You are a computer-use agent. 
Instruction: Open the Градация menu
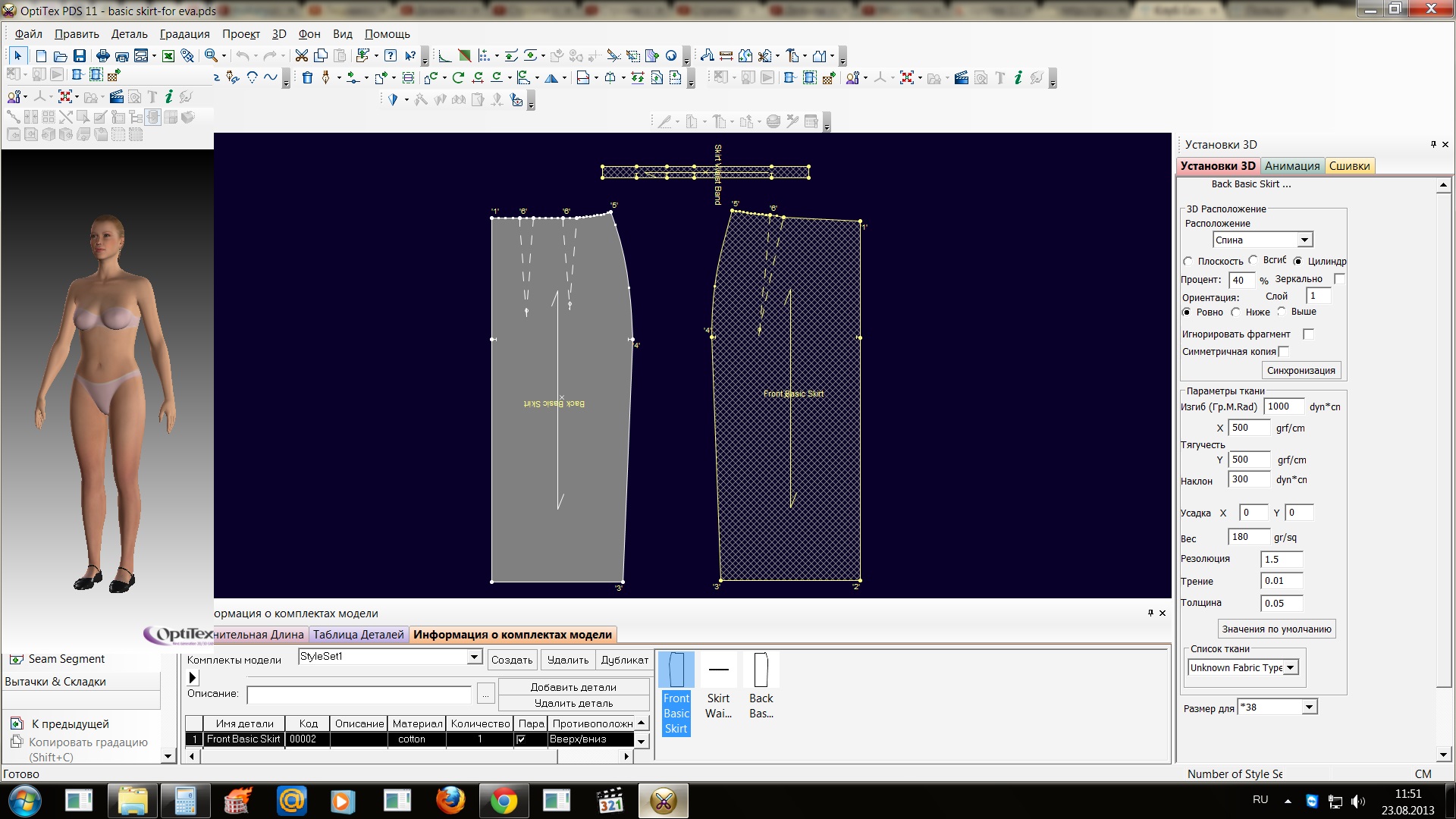(184, 34)
